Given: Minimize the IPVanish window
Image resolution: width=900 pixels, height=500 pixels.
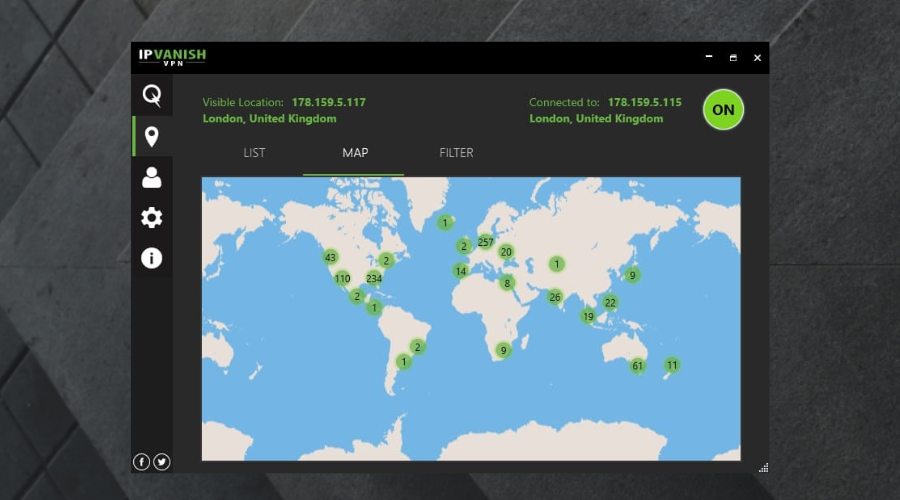Looking at the screenshot, I should pos(709,57).
